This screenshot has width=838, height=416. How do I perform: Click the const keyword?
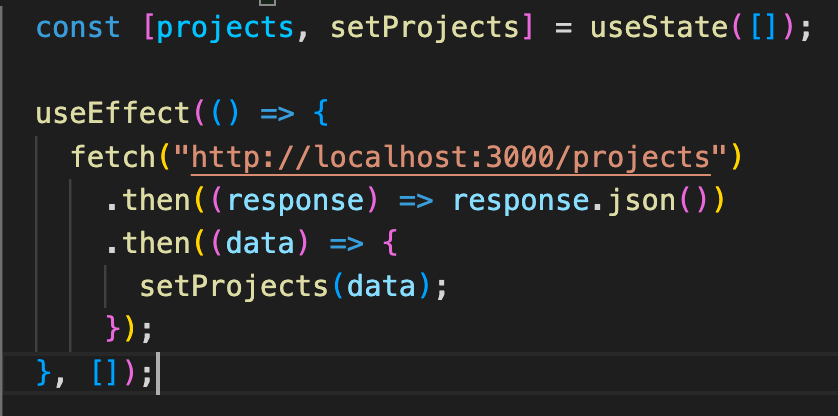pyautogui.click(x=78, y=27)
